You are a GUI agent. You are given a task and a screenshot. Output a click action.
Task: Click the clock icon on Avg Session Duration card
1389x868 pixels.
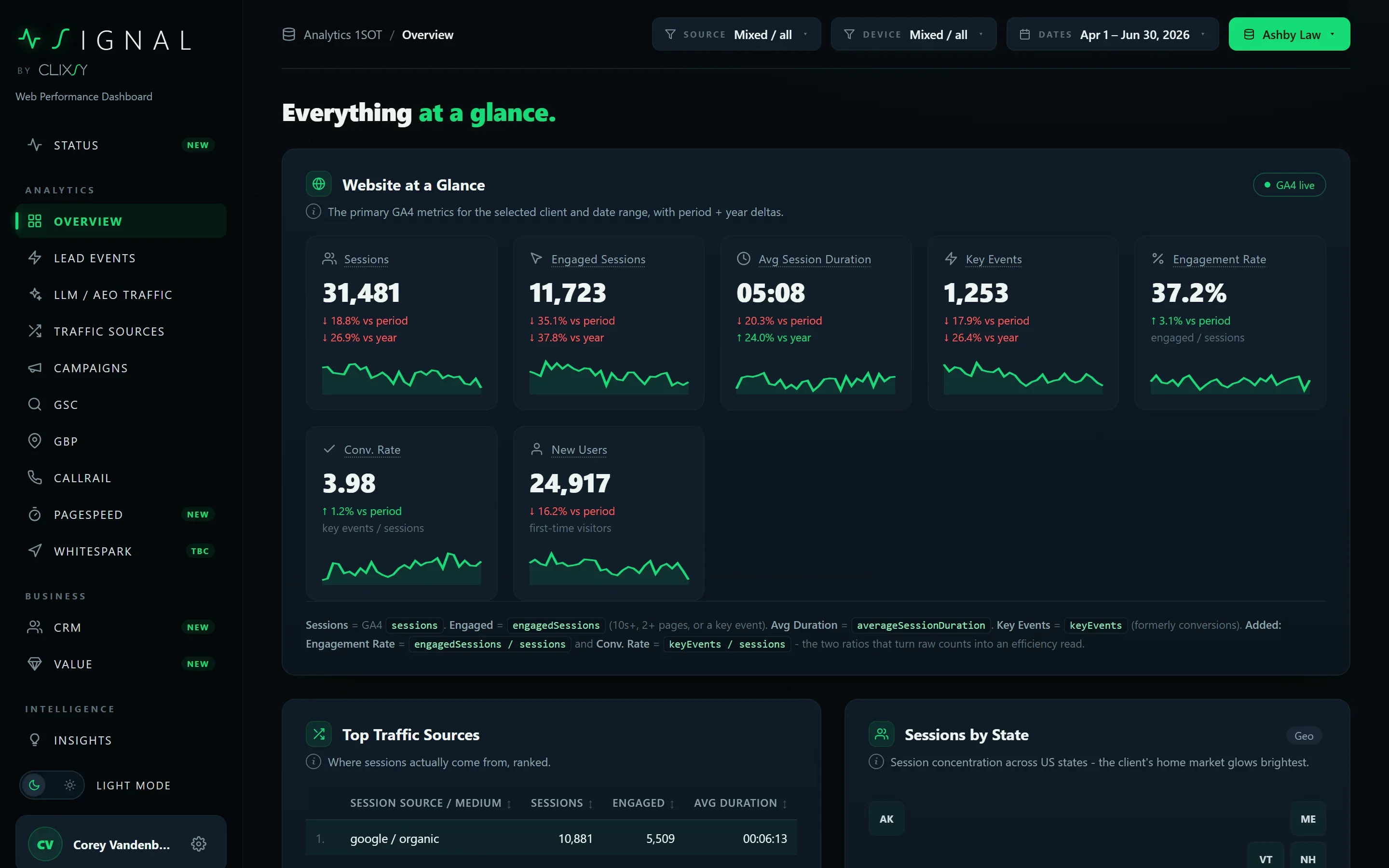[x=743, y=259]
